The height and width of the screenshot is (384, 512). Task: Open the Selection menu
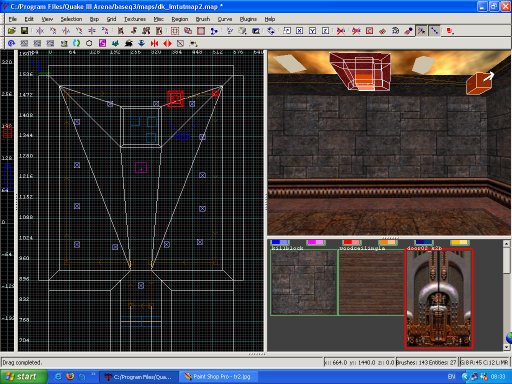tap(71, 19)
